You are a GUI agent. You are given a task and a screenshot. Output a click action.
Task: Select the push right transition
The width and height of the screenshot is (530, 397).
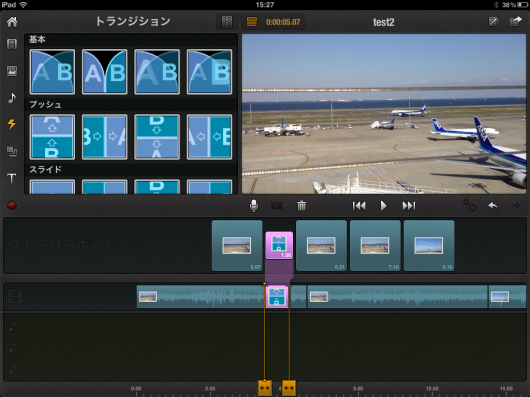[105, 137]
